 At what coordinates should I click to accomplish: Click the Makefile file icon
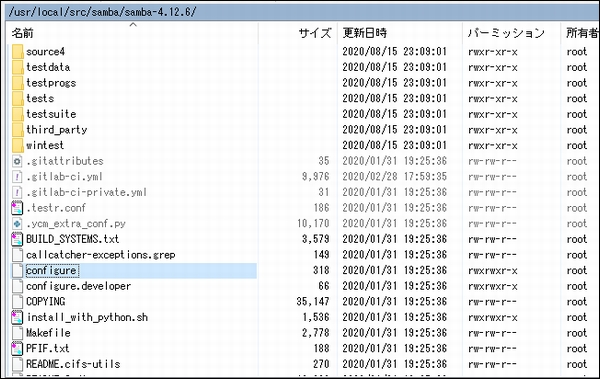click(x=17, y=333)
